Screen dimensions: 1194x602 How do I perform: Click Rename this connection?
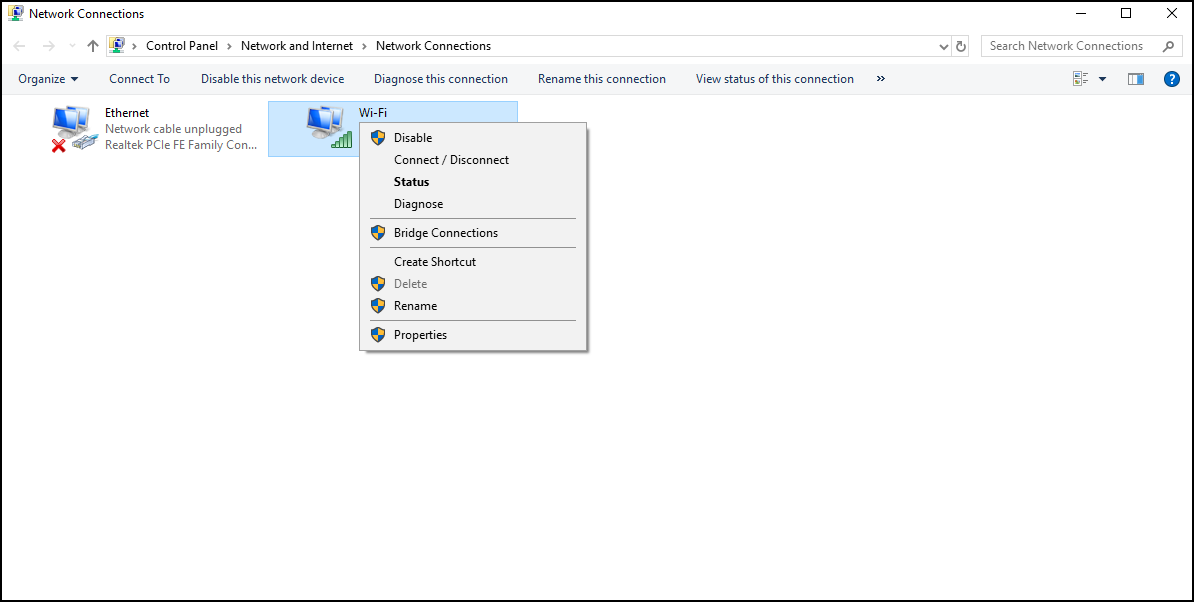coord(602,79)
